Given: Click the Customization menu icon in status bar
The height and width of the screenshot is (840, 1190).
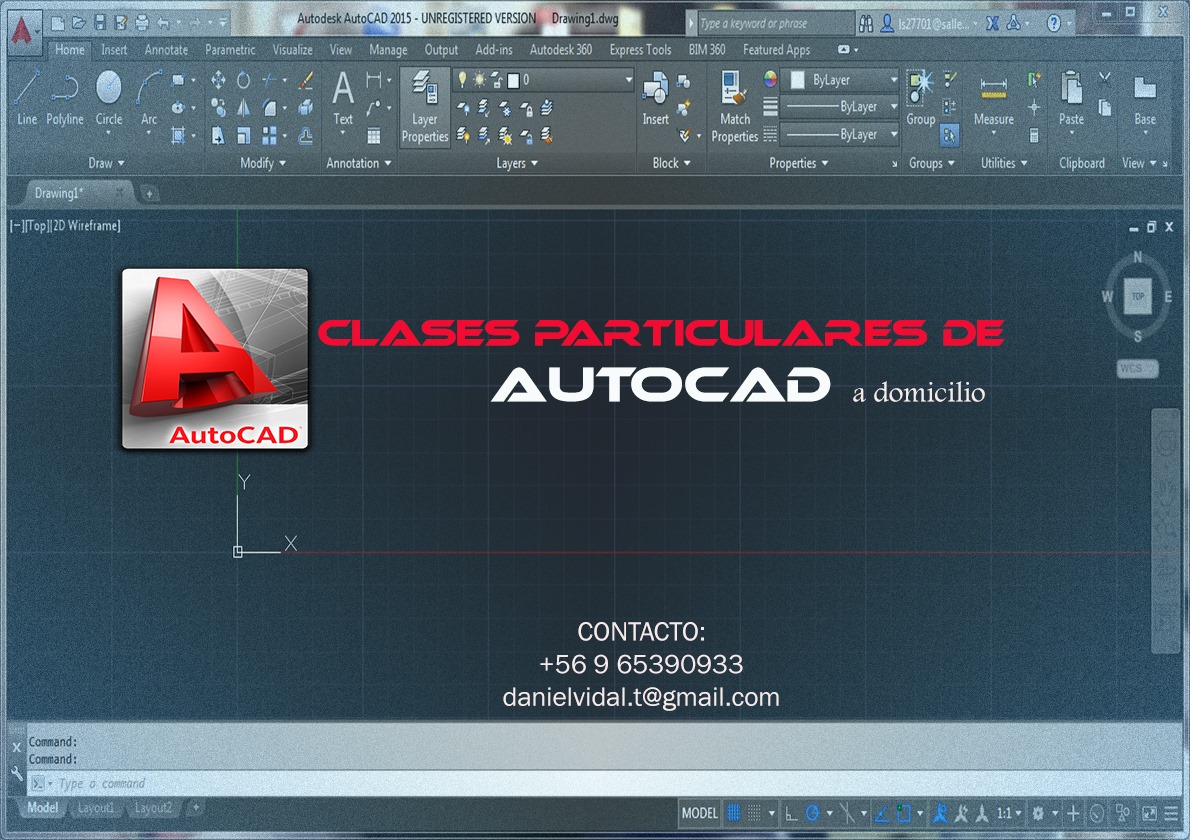Looking at the screenshot, I should point(1172,813).
